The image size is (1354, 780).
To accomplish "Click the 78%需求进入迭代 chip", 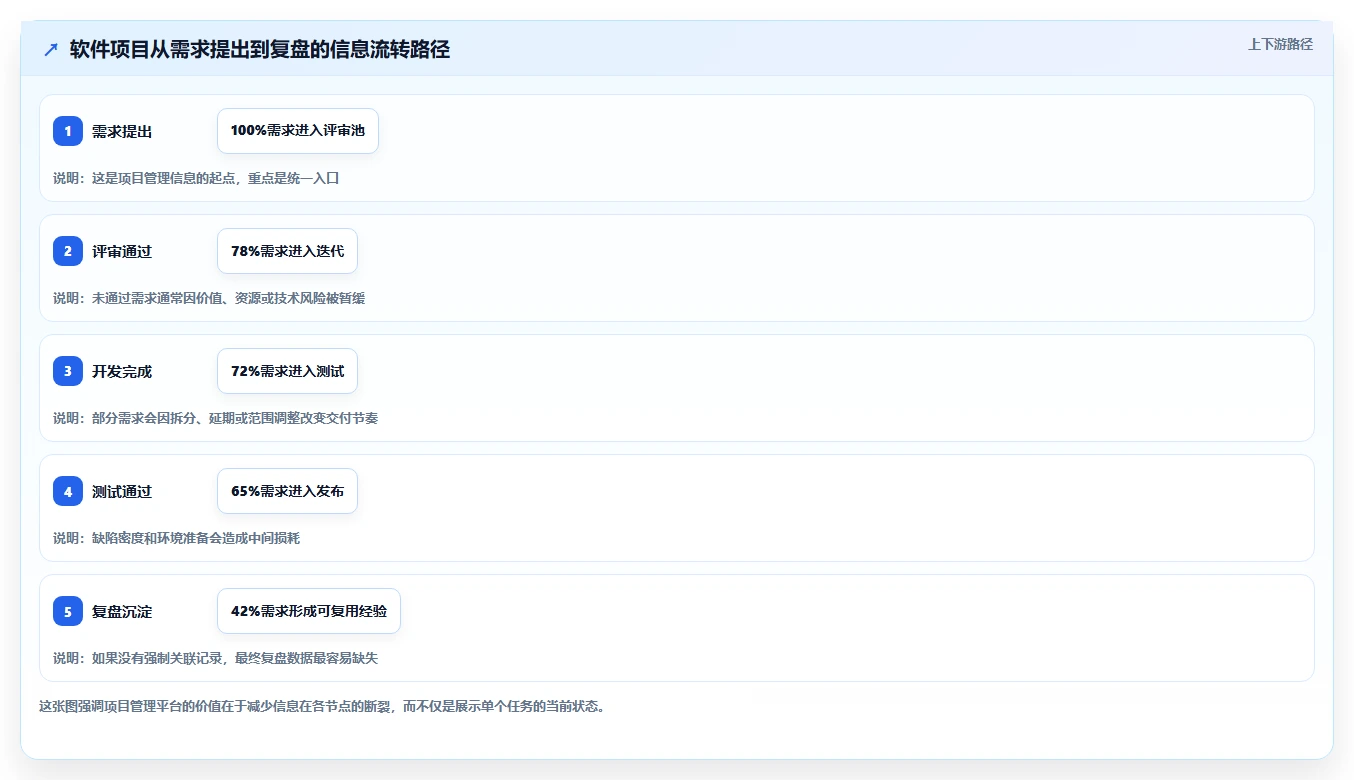I will click(x=287, y=251).
